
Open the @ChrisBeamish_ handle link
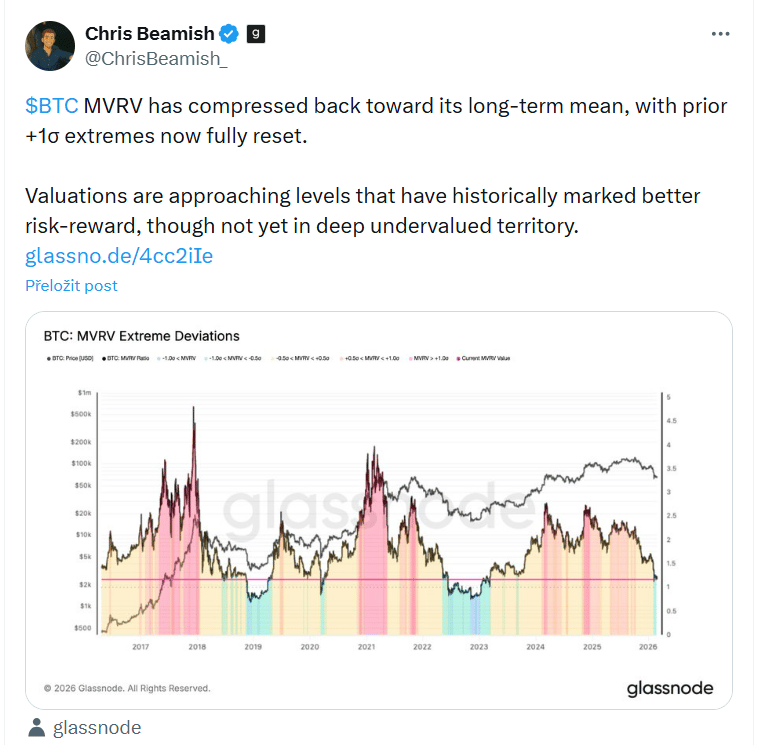click(157, 59)
